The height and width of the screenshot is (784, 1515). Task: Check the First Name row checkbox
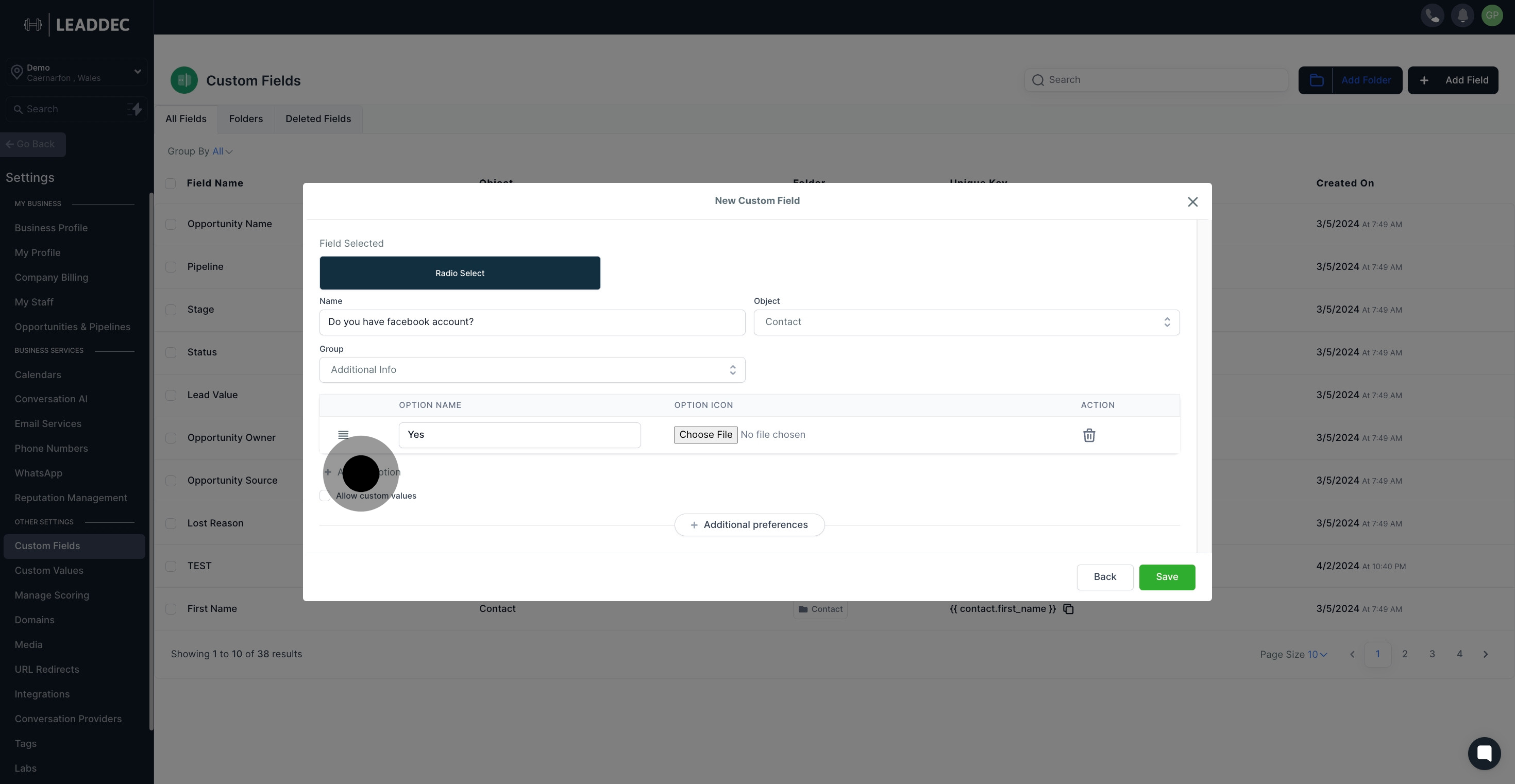pyautogui.click(x=171, y=609)
